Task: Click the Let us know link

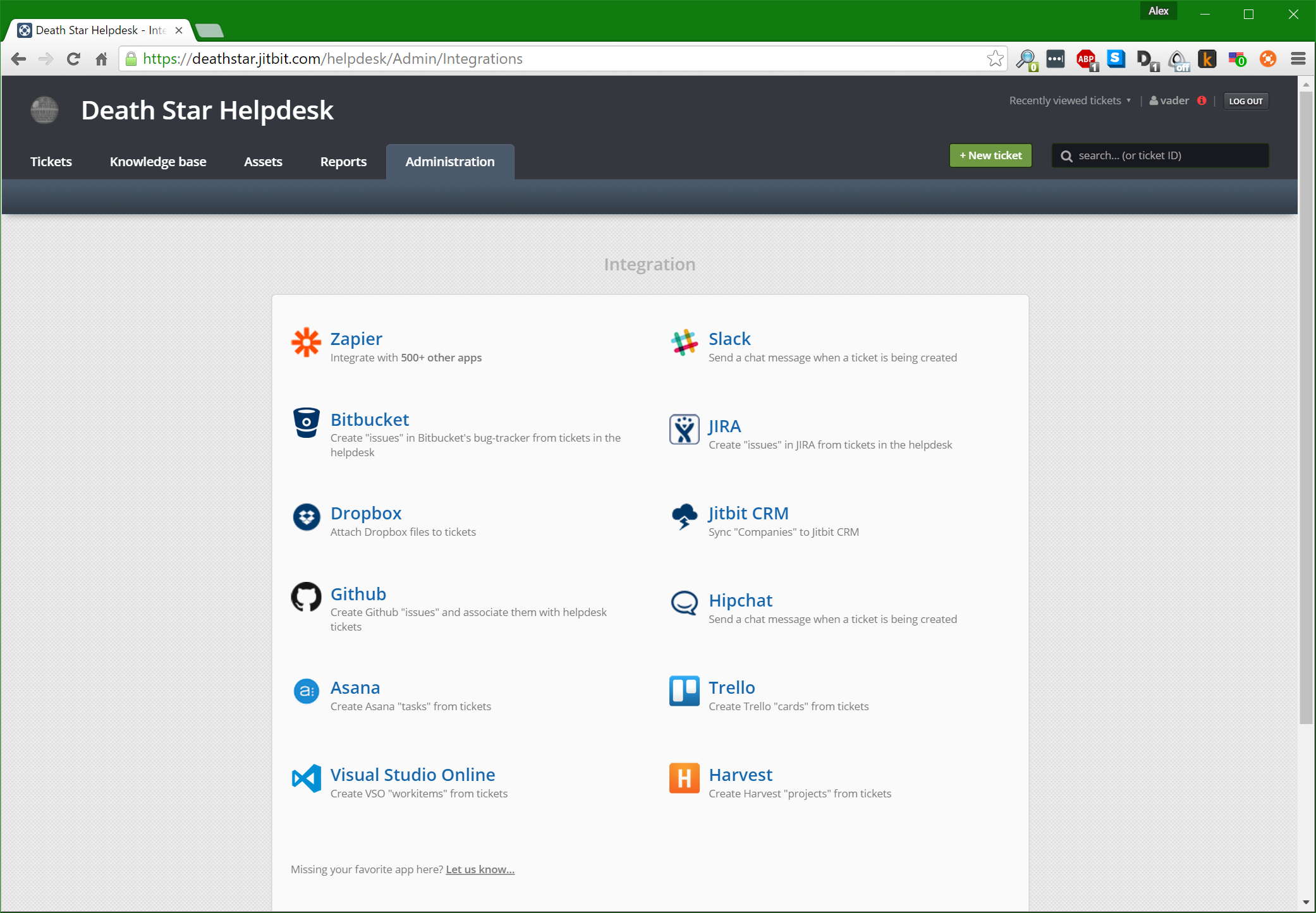Action: coord(480,869)
